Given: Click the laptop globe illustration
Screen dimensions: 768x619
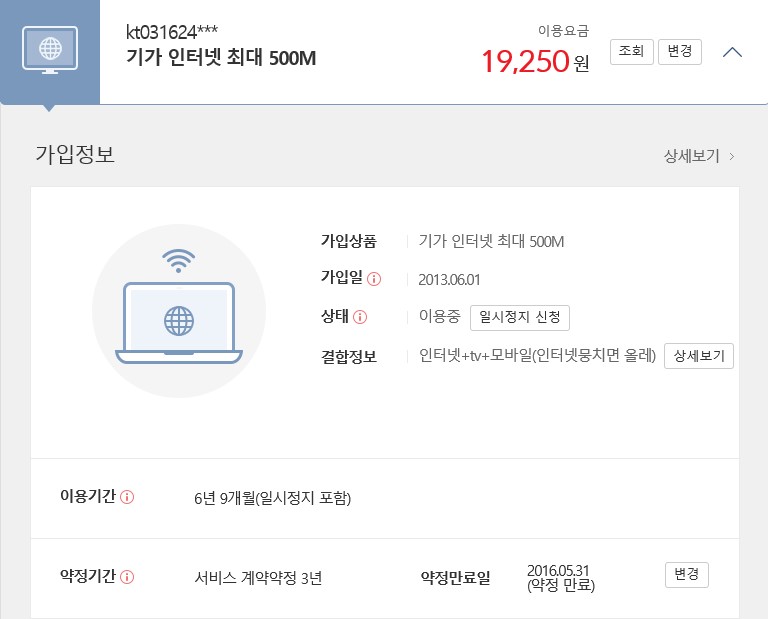Looking at the screenshot, I should pos(179,322).
